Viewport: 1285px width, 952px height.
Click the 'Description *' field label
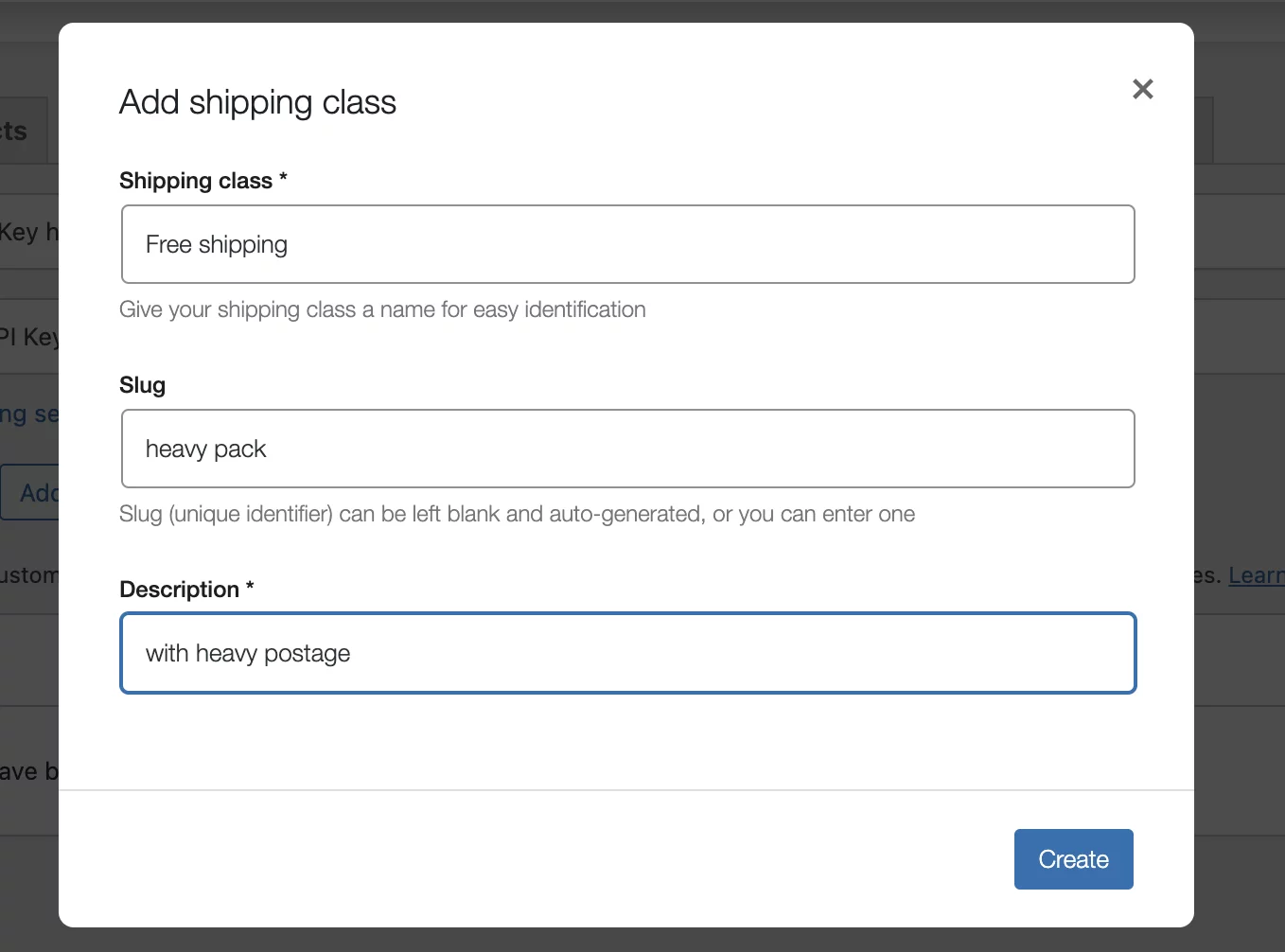[x=186, y=590]
